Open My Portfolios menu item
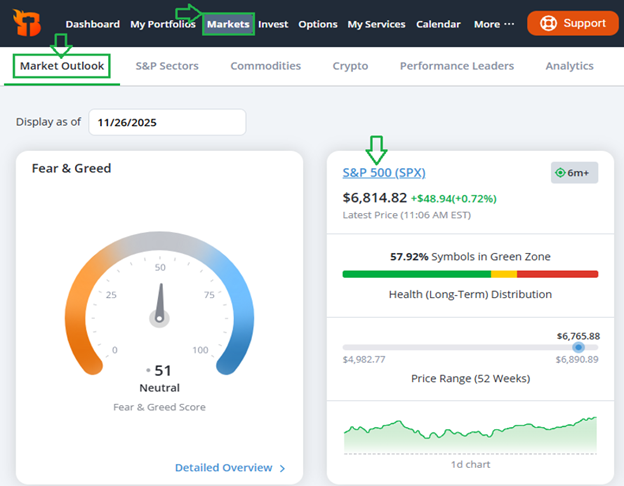 click(x=163, y=24)
